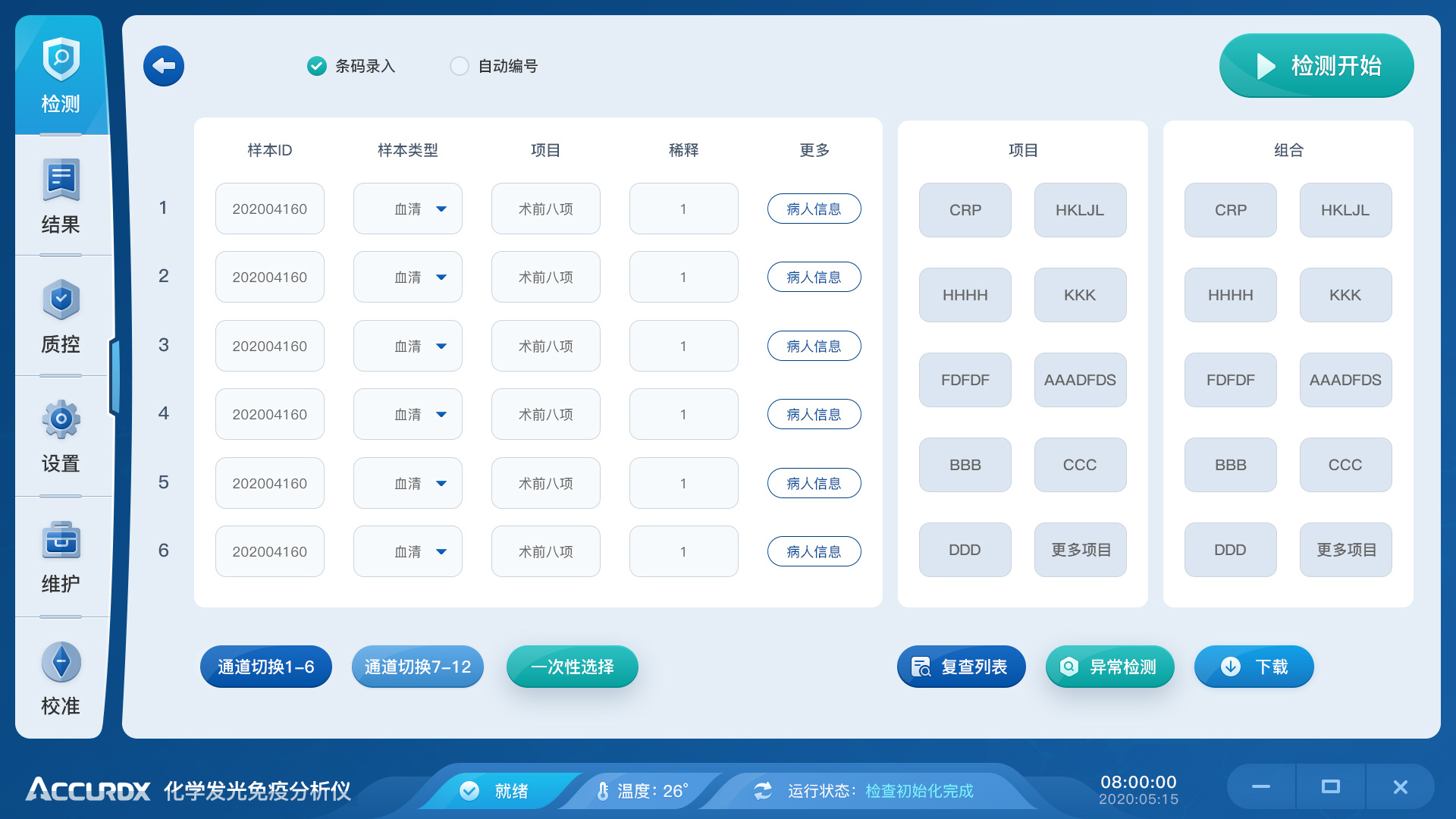Enable 条码录入 barcode entry mode
This screenshot has height=819, width=1456.
316,66
